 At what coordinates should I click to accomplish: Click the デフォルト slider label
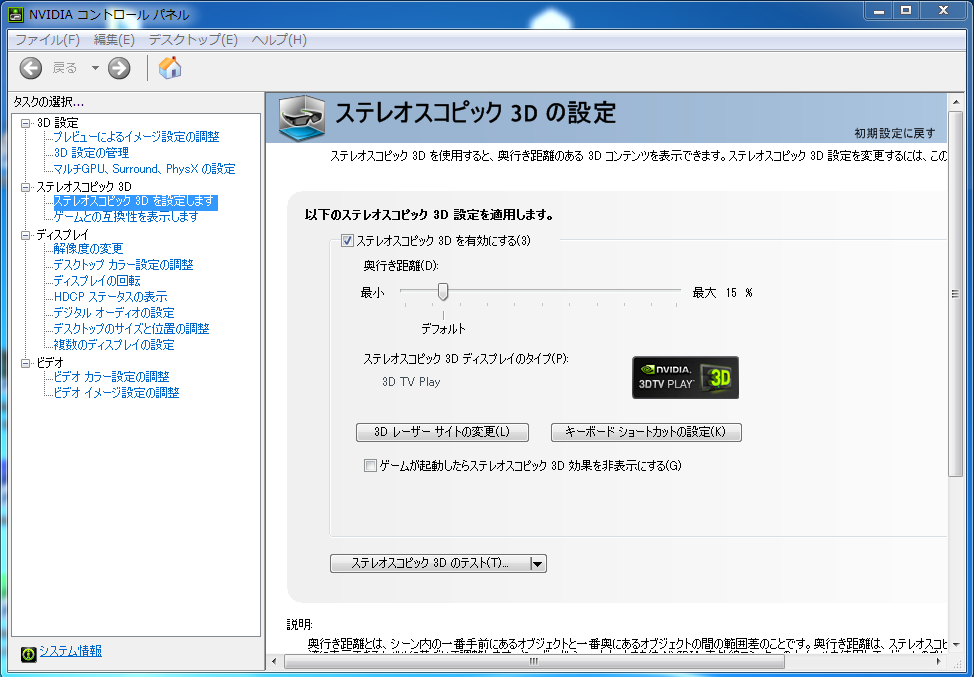[x=444, y=329]
